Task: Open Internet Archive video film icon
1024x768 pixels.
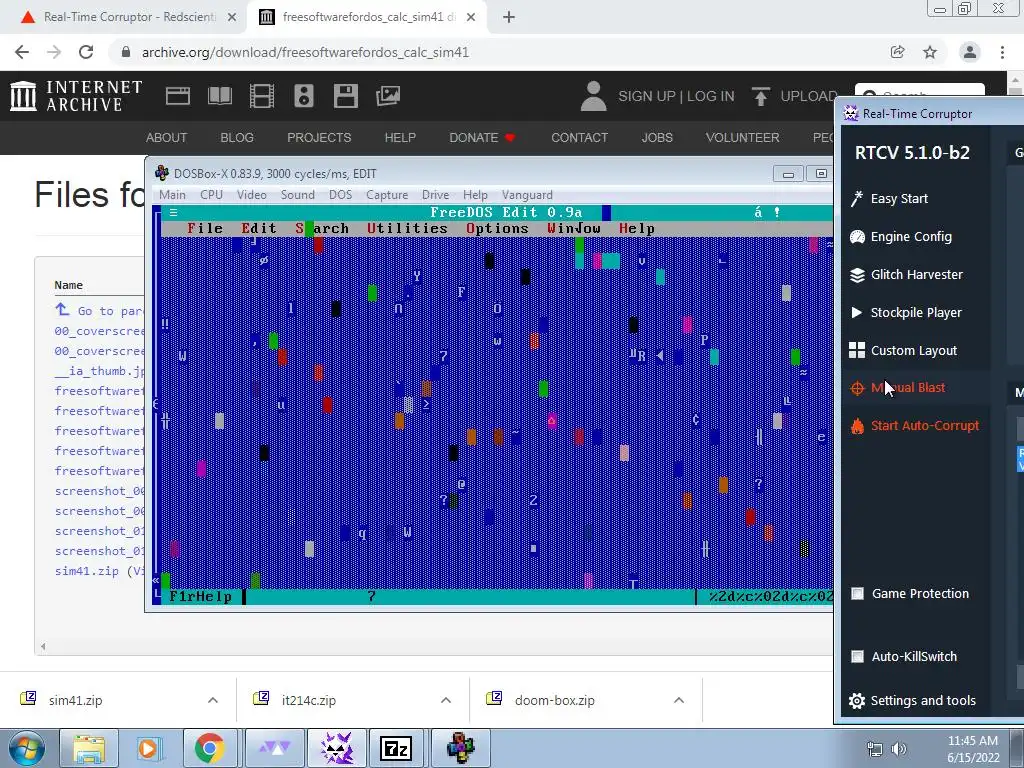Action: 262,96
